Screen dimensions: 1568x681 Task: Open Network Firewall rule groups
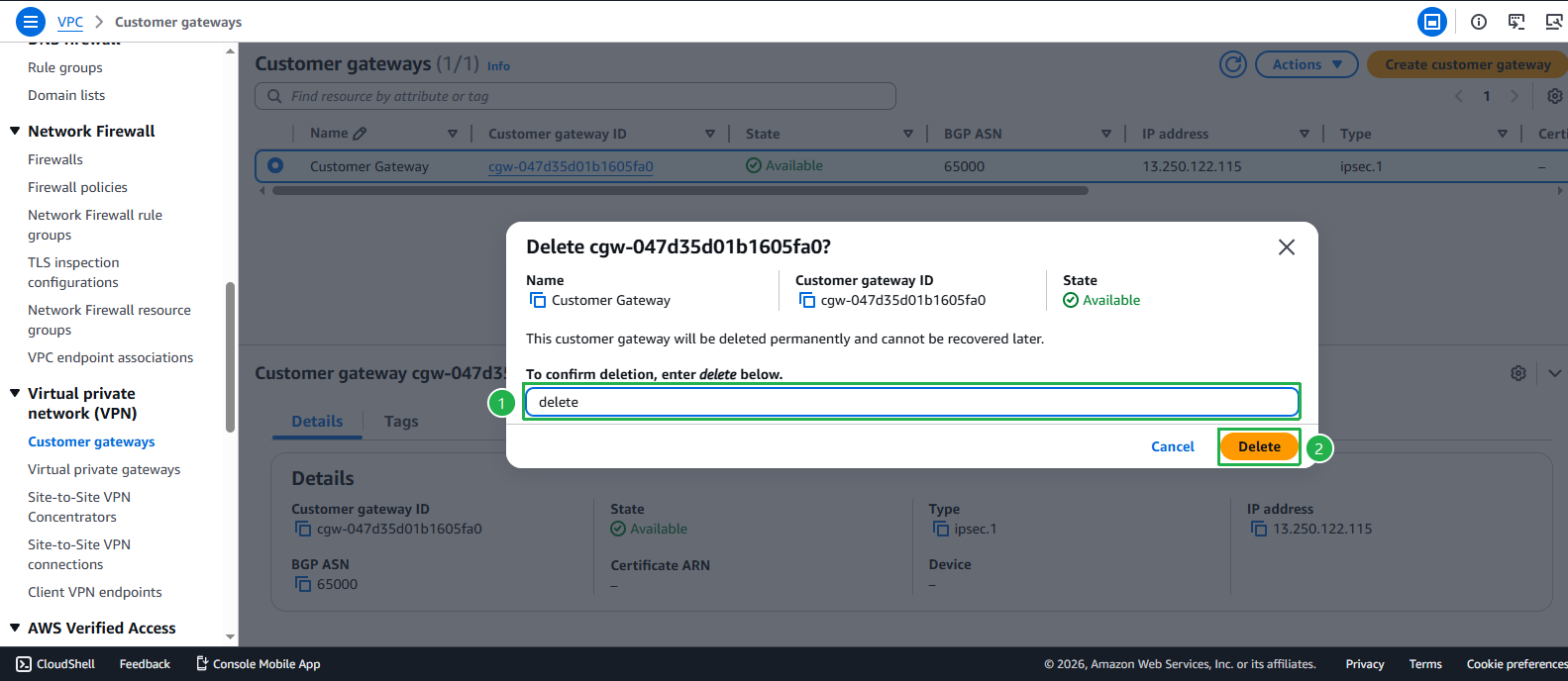(x=95, y=225)
